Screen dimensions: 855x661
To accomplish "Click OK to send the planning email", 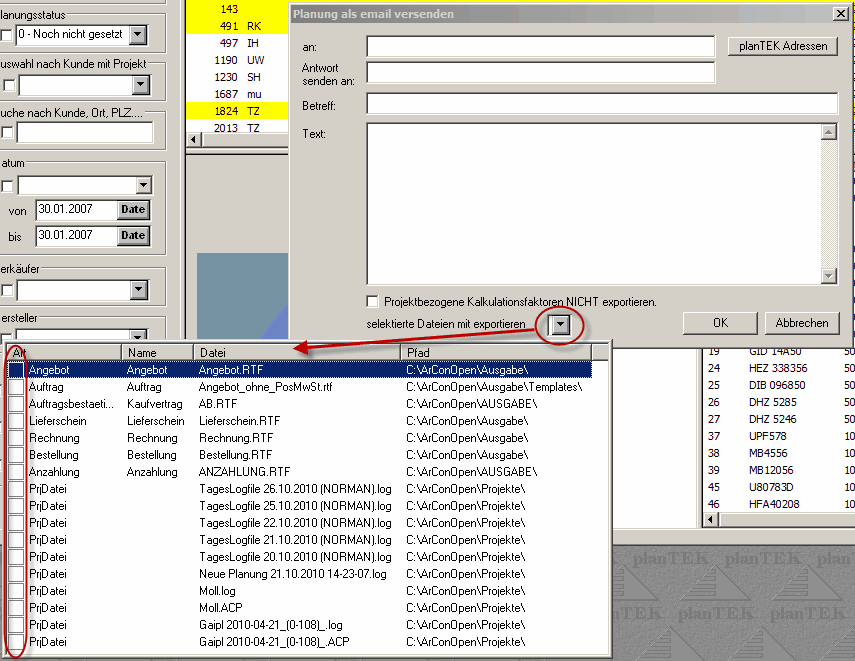I will pyautogui.click(x=720, y=323).
